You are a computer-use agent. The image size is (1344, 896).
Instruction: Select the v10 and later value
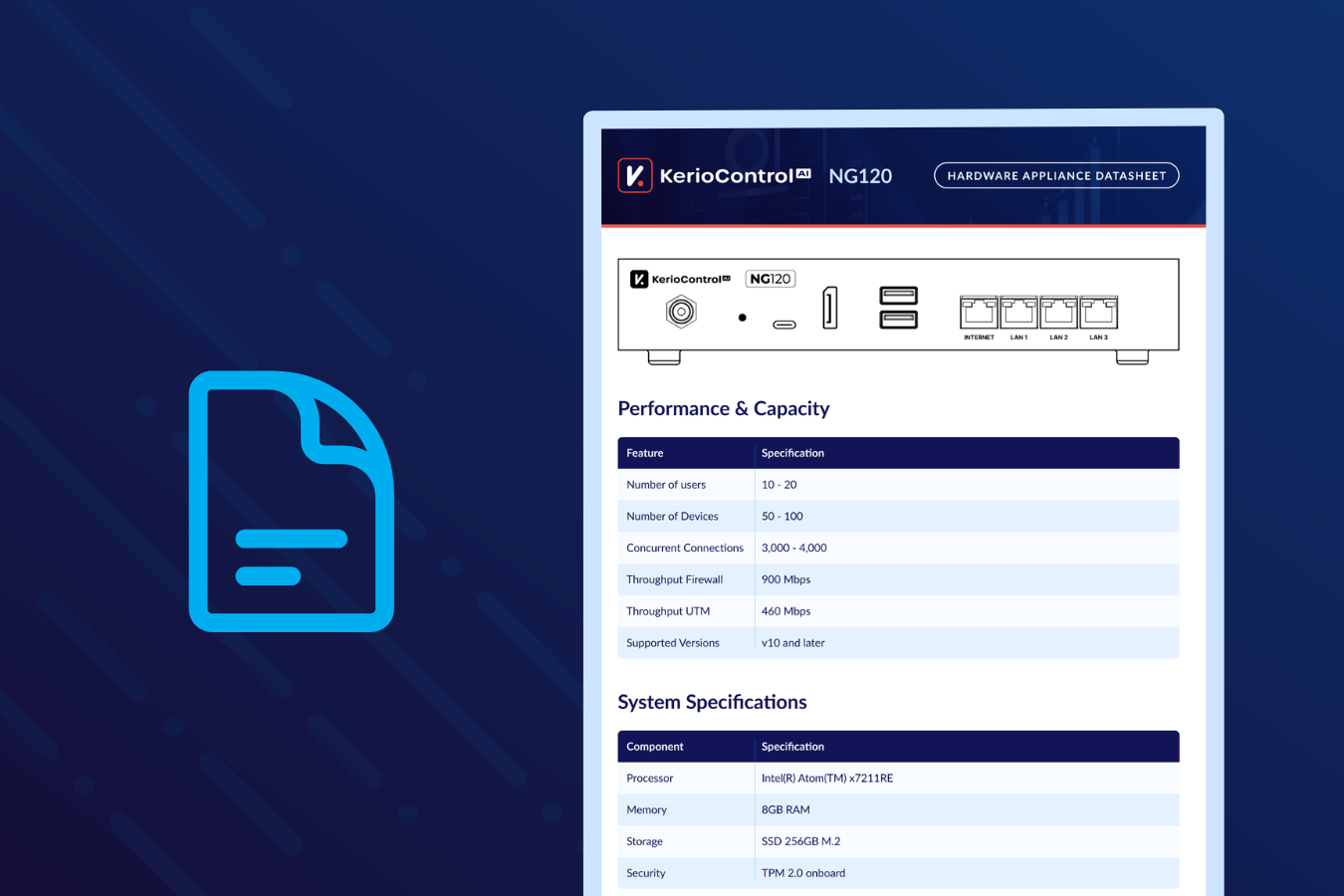(x=792, y=643)
